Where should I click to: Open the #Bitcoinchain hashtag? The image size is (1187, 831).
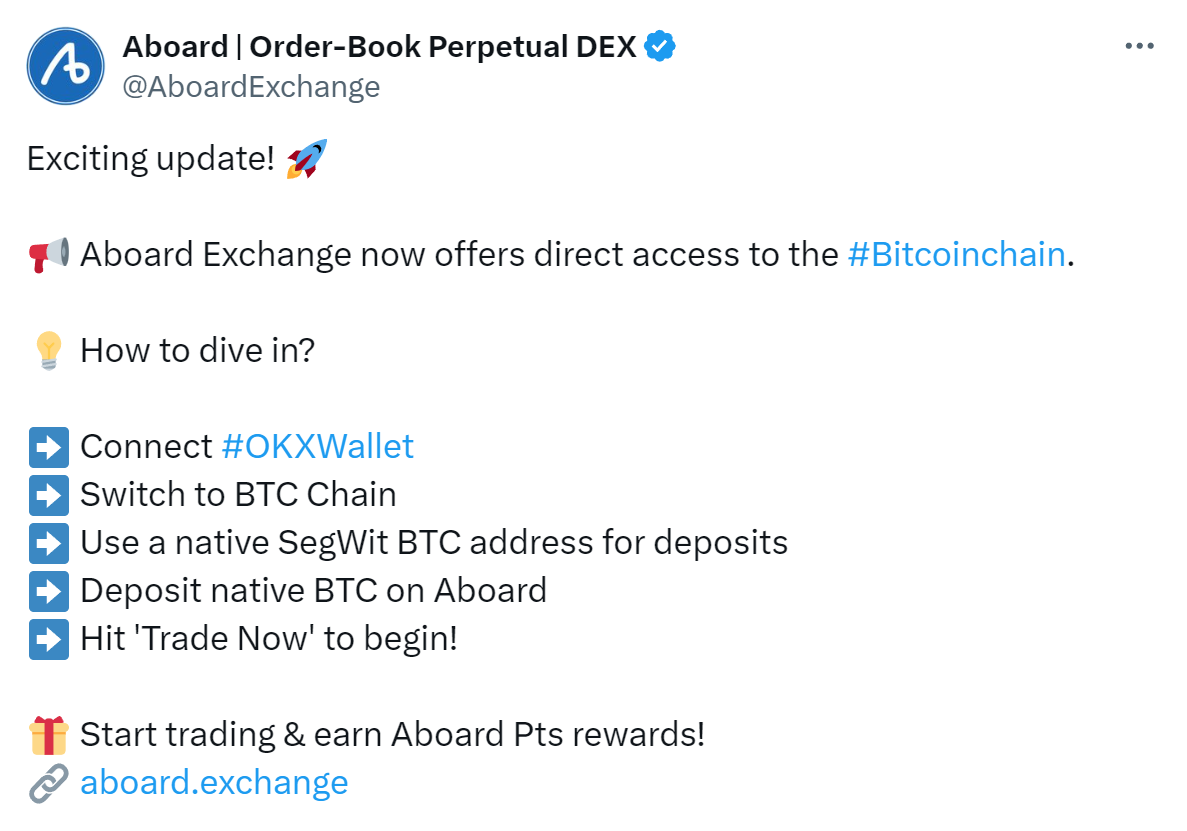pyautogui.click(x=957, y=254)
